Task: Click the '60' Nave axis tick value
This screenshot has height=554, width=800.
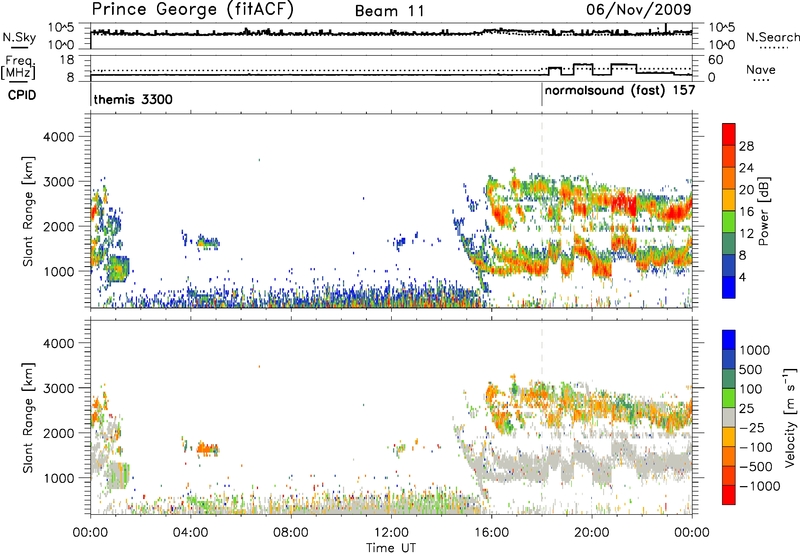Action: click(716, 60)
